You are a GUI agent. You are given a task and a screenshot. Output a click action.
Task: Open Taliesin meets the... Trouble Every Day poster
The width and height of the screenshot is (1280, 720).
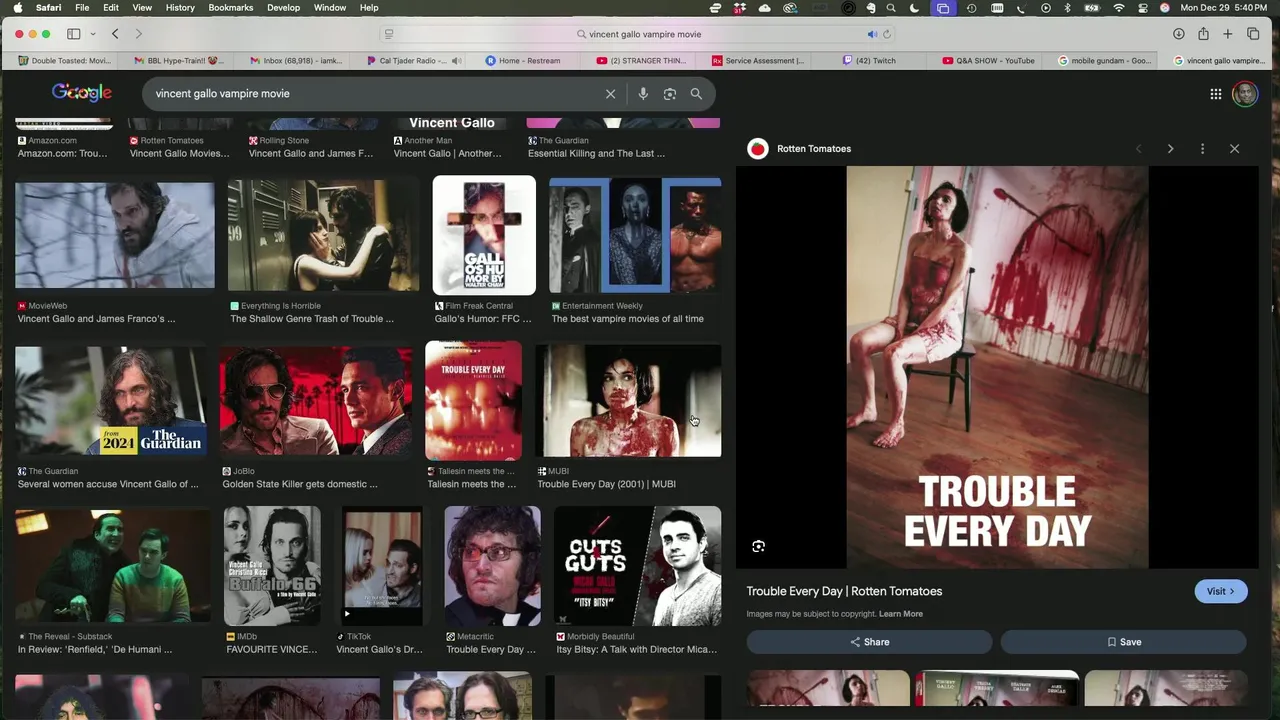(x=473, y=400)
